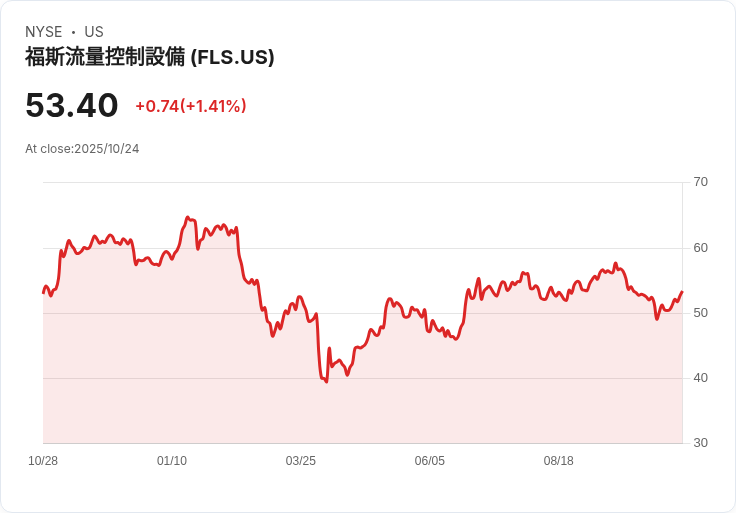736x513 pixels.
Task: Click the 70 y-axis label
Action: tap(701, 182)
